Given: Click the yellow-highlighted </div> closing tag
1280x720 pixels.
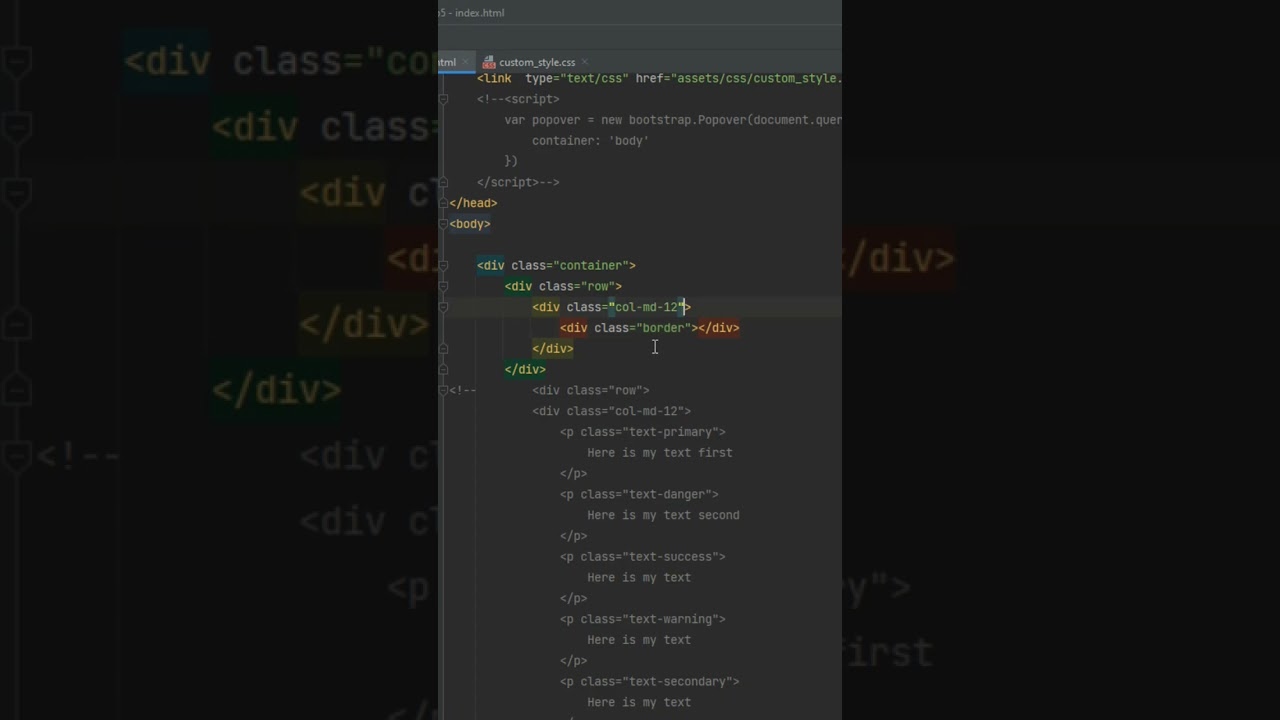Looking at the screenshot, I should point(553,349).
